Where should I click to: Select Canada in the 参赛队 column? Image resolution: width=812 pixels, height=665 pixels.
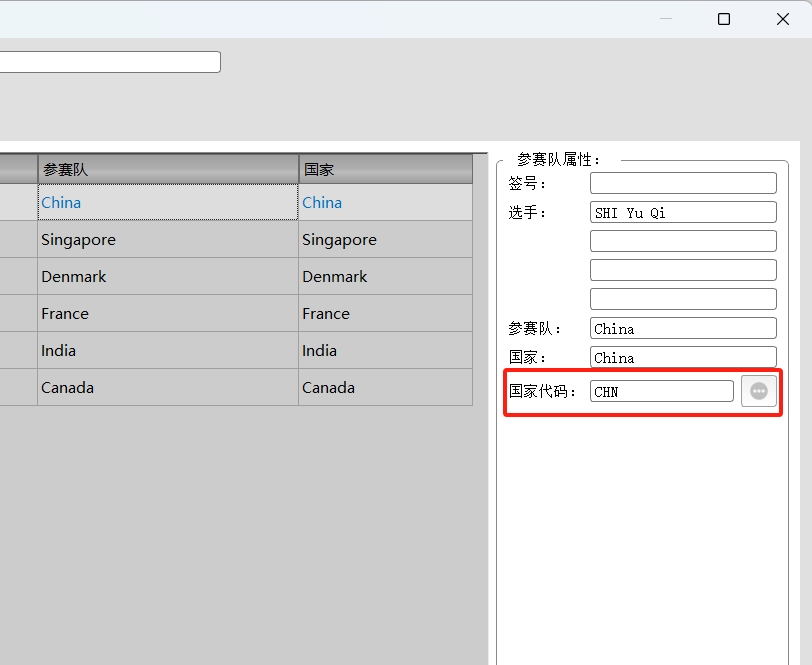(67, 388)
